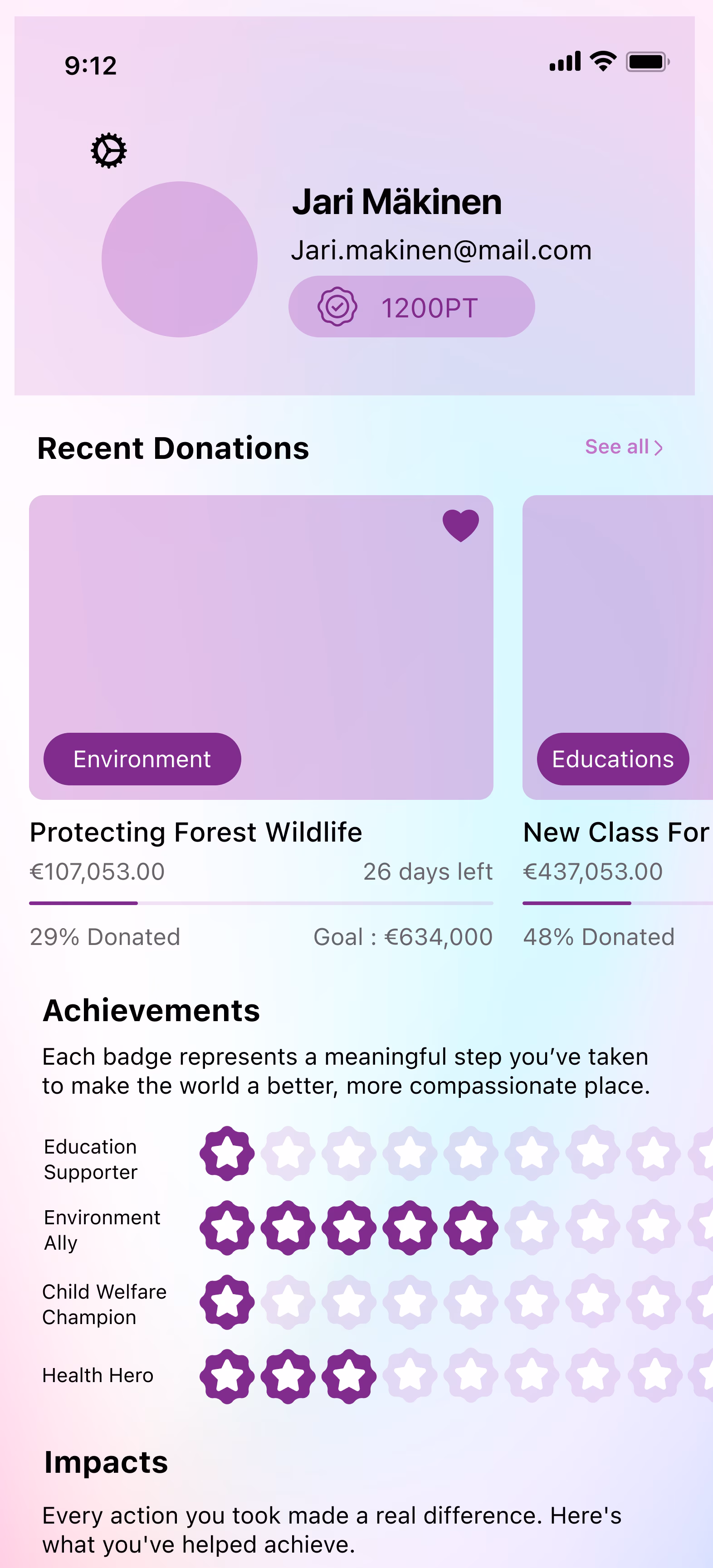Tap the points badge seal icon
The height and width of the screenshot is (1568, 713).
coord(337,307)
